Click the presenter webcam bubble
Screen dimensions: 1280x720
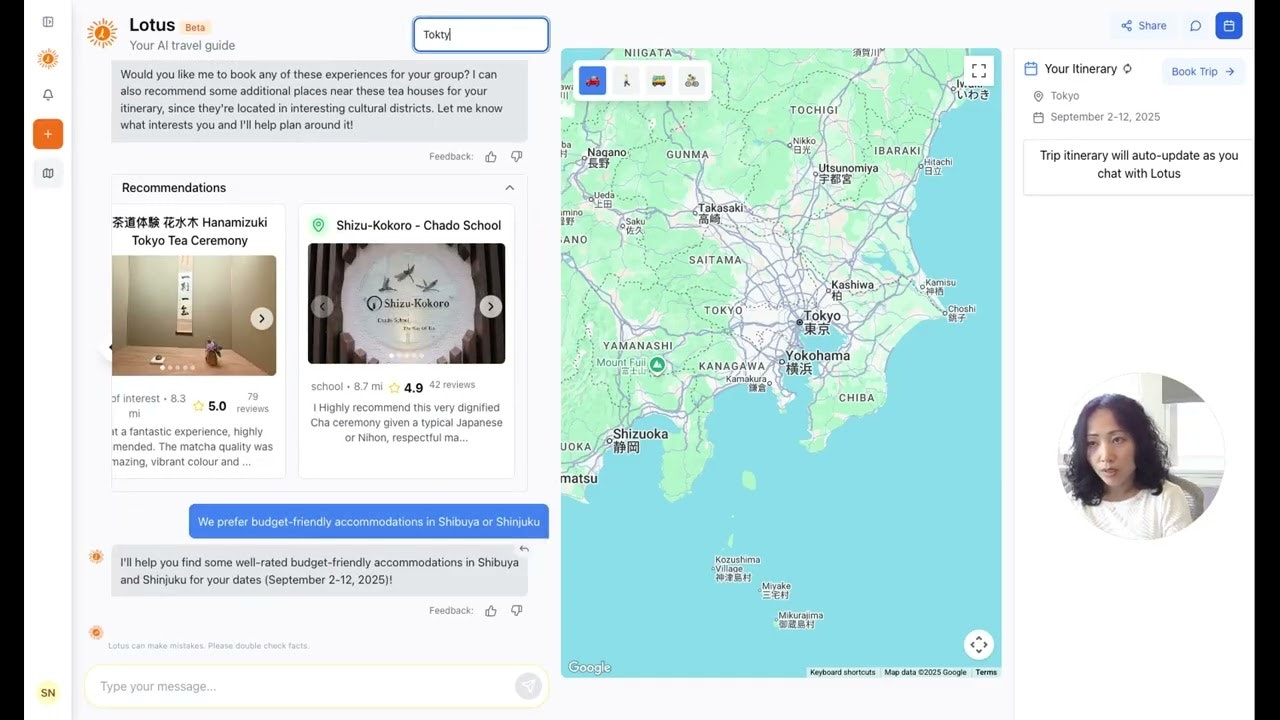point(1140,456)
